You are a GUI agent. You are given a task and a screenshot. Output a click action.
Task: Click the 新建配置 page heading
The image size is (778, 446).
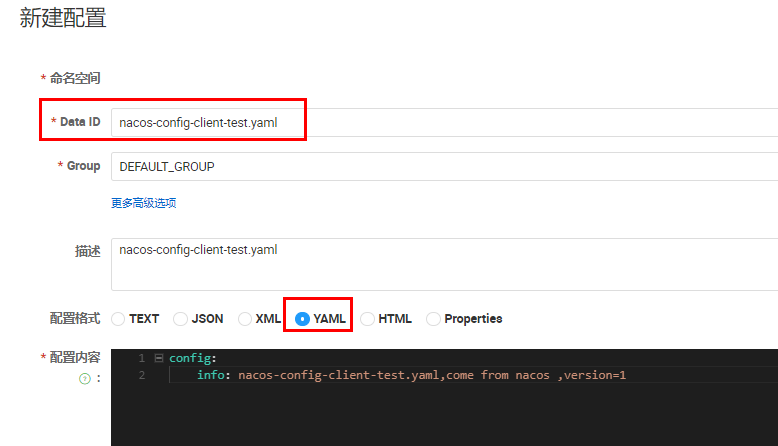click(63, 18)
